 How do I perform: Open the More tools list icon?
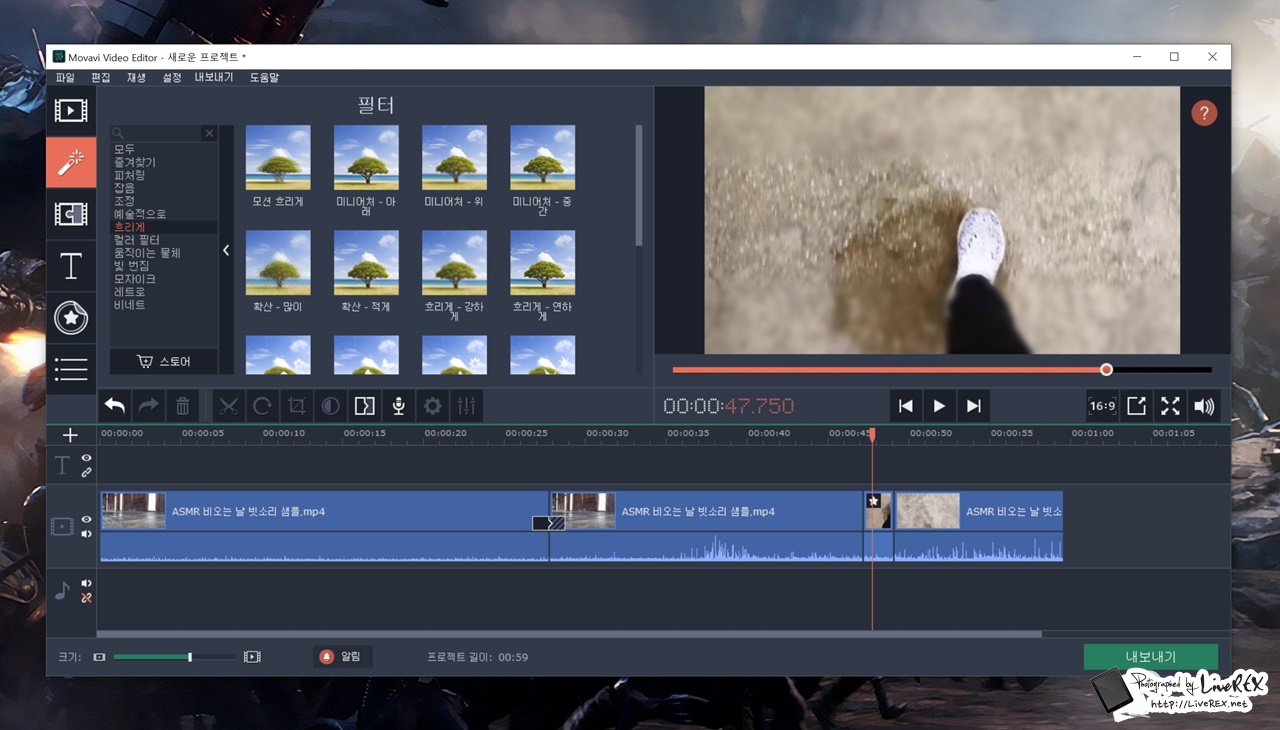(x=71, y=370)
